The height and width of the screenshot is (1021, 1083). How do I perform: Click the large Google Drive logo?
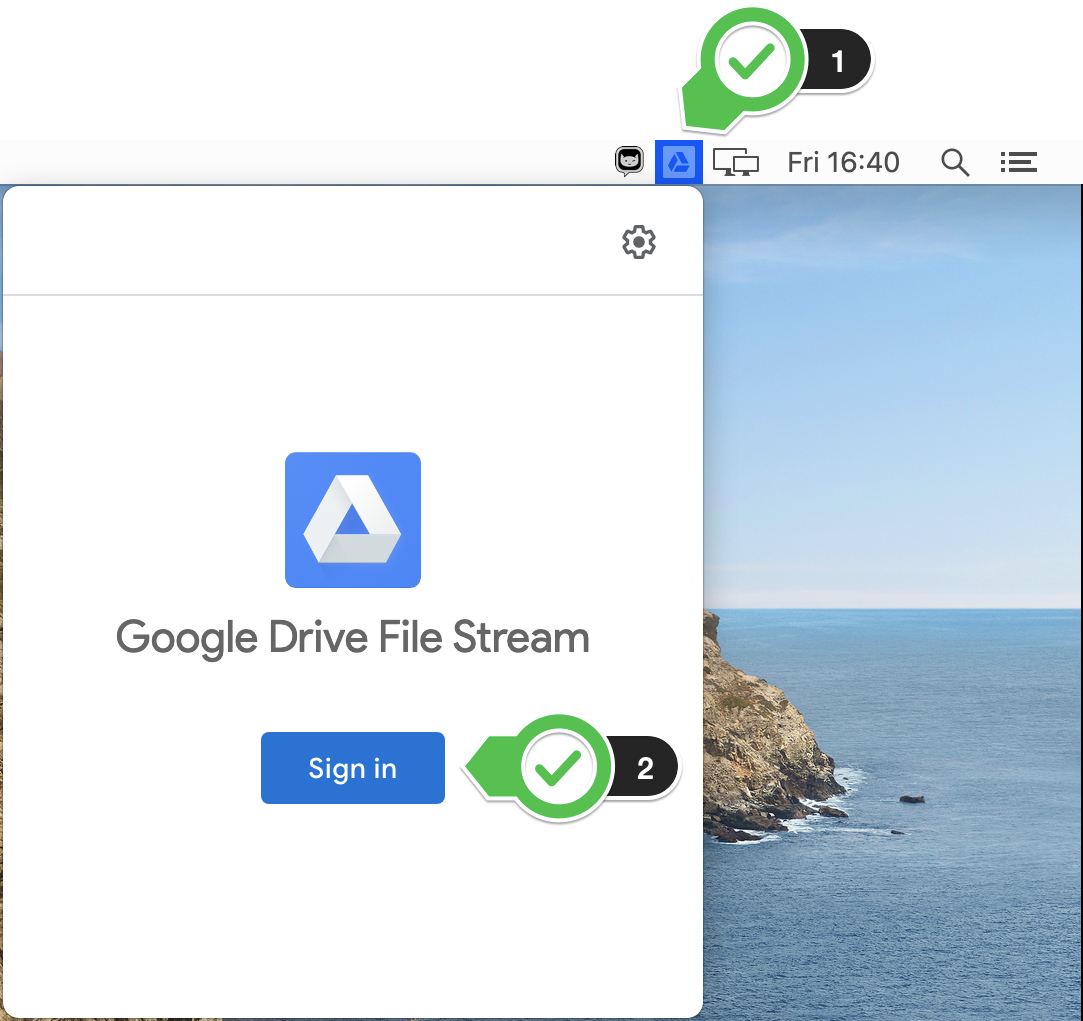353,520
